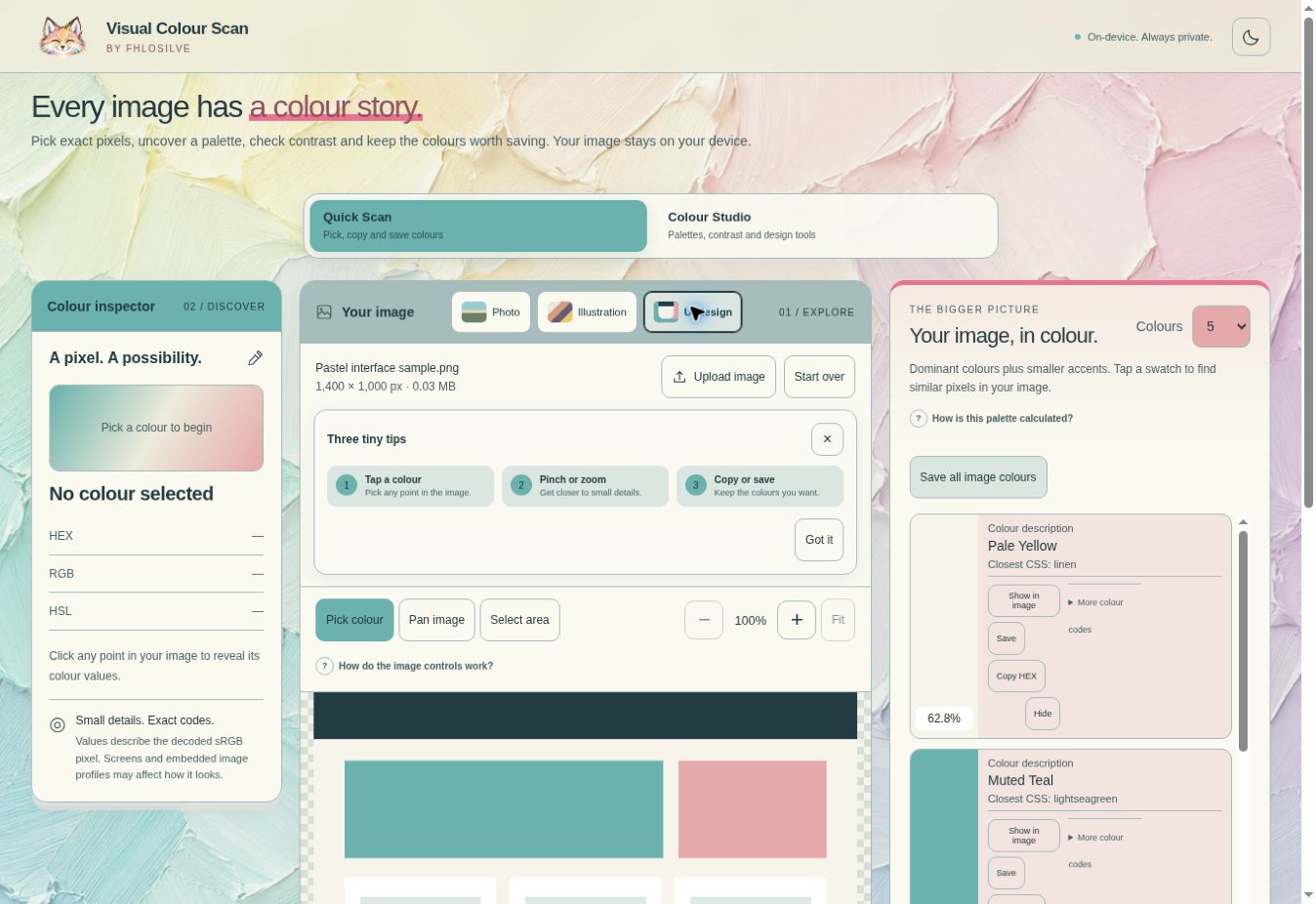Click the Illustration sample thumbnail icon

(x=559, y=312)
